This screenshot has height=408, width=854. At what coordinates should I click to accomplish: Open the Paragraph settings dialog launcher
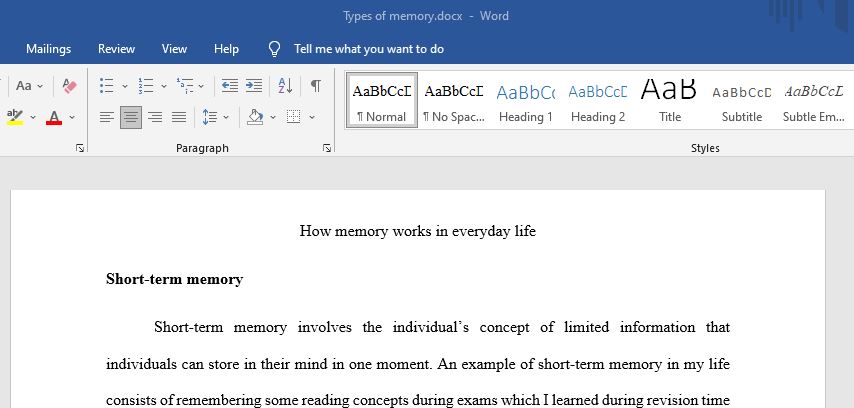tap(327, 148)
